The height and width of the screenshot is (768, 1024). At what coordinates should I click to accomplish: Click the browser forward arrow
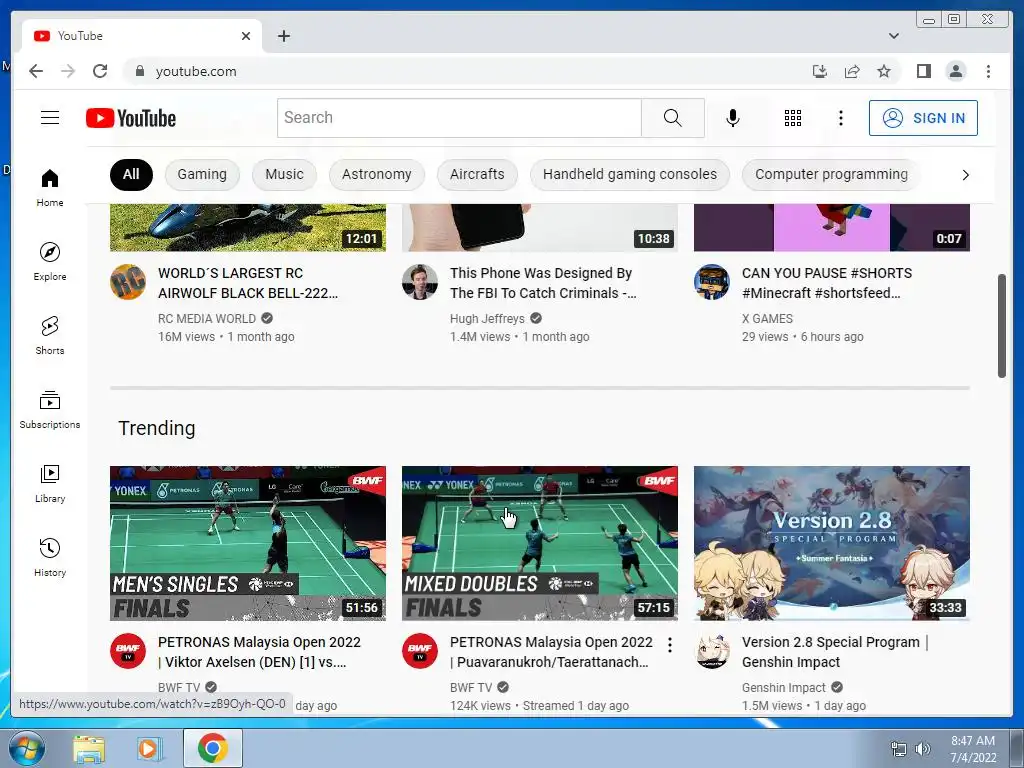[x=68, y=71]
